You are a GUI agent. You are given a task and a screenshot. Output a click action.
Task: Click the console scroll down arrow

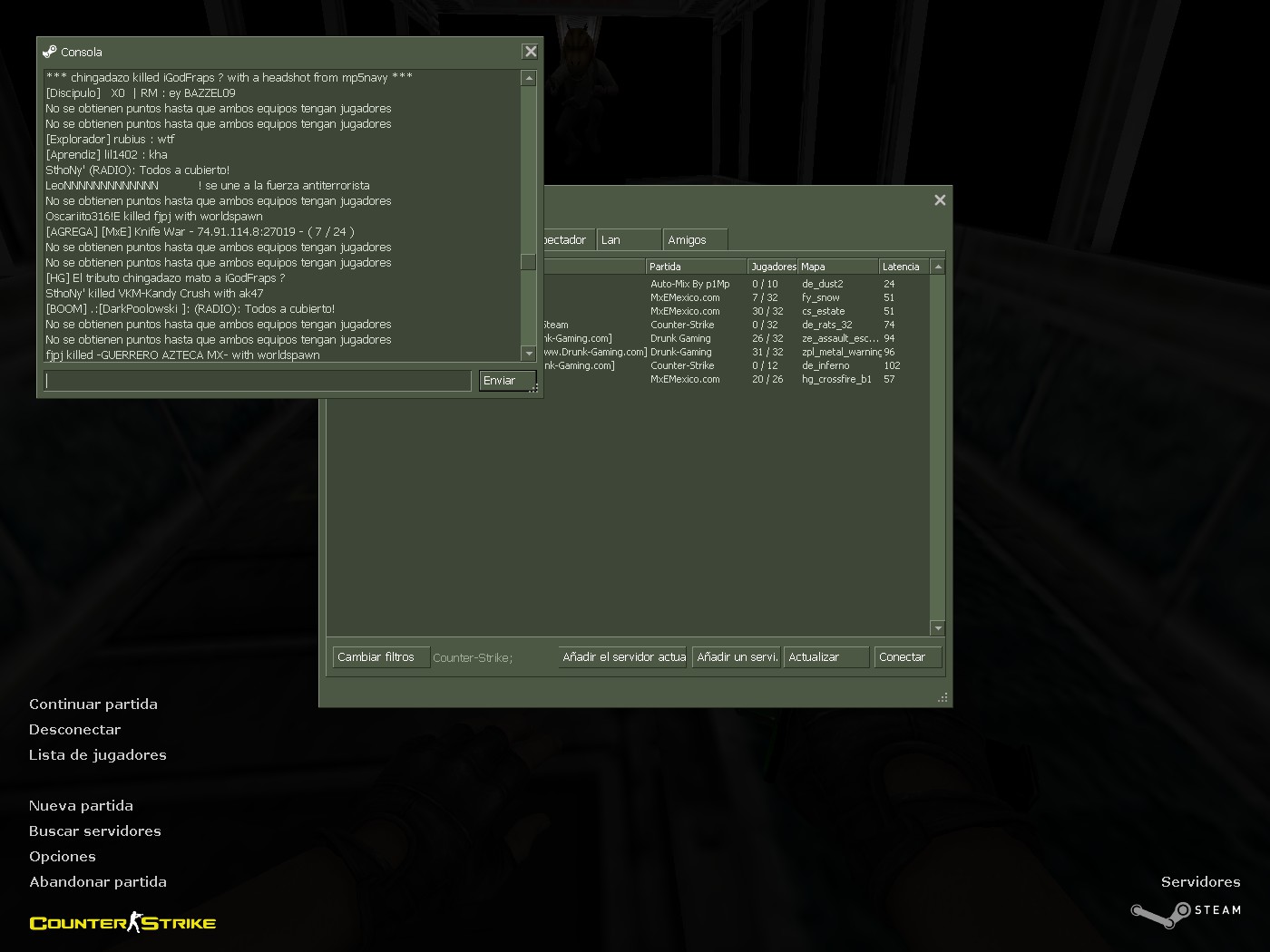click(529, 354)
